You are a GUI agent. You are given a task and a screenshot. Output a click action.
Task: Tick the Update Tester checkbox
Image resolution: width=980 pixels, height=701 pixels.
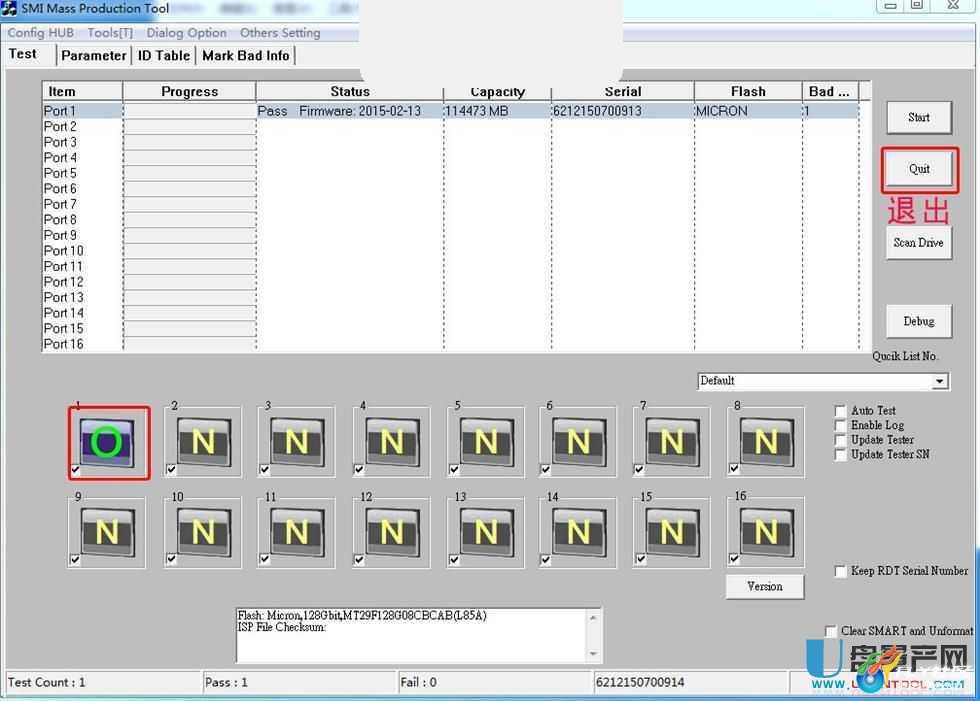pyautogui.click(x=841, y=440)
